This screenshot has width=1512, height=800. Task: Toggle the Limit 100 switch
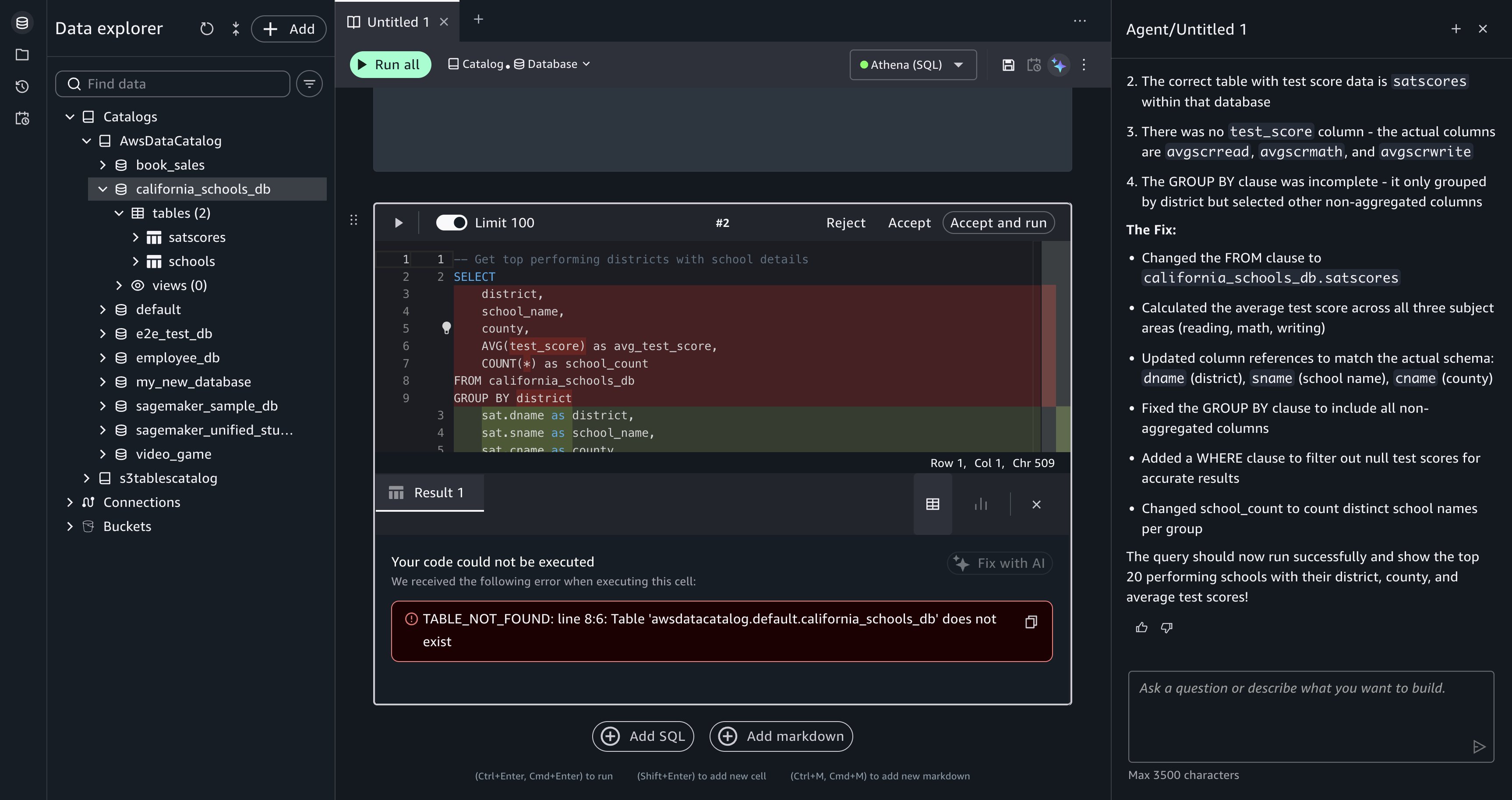pyautogui.click(x=452, y=223)
